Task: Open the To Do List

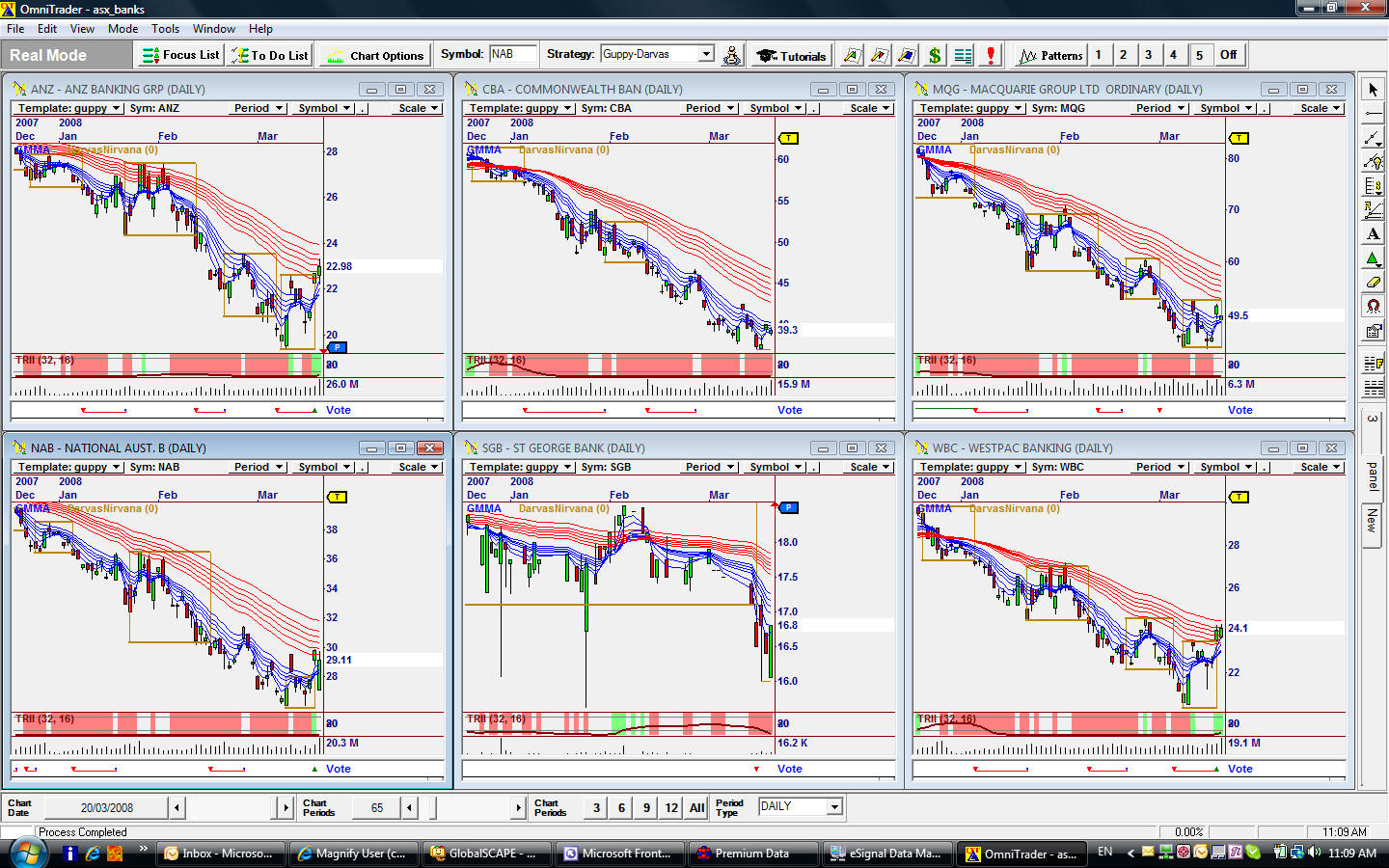Action: 270,55
